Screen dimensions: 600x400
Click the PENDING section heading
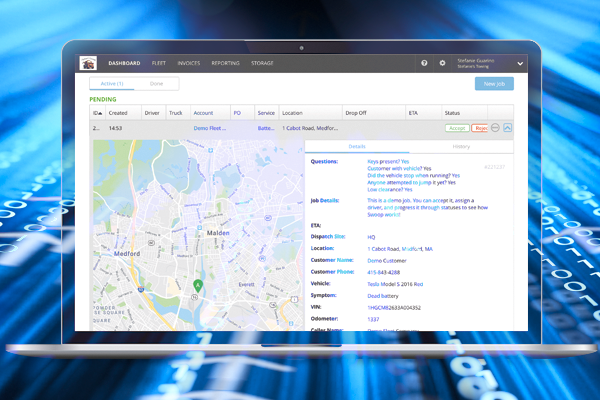pyautogui.click(x=103, y=100)
